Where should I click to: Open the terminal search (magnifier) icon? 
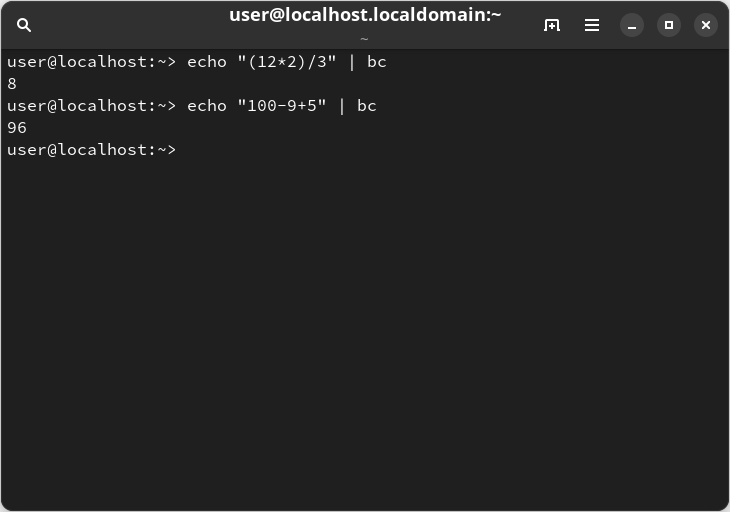pos(24,25)
